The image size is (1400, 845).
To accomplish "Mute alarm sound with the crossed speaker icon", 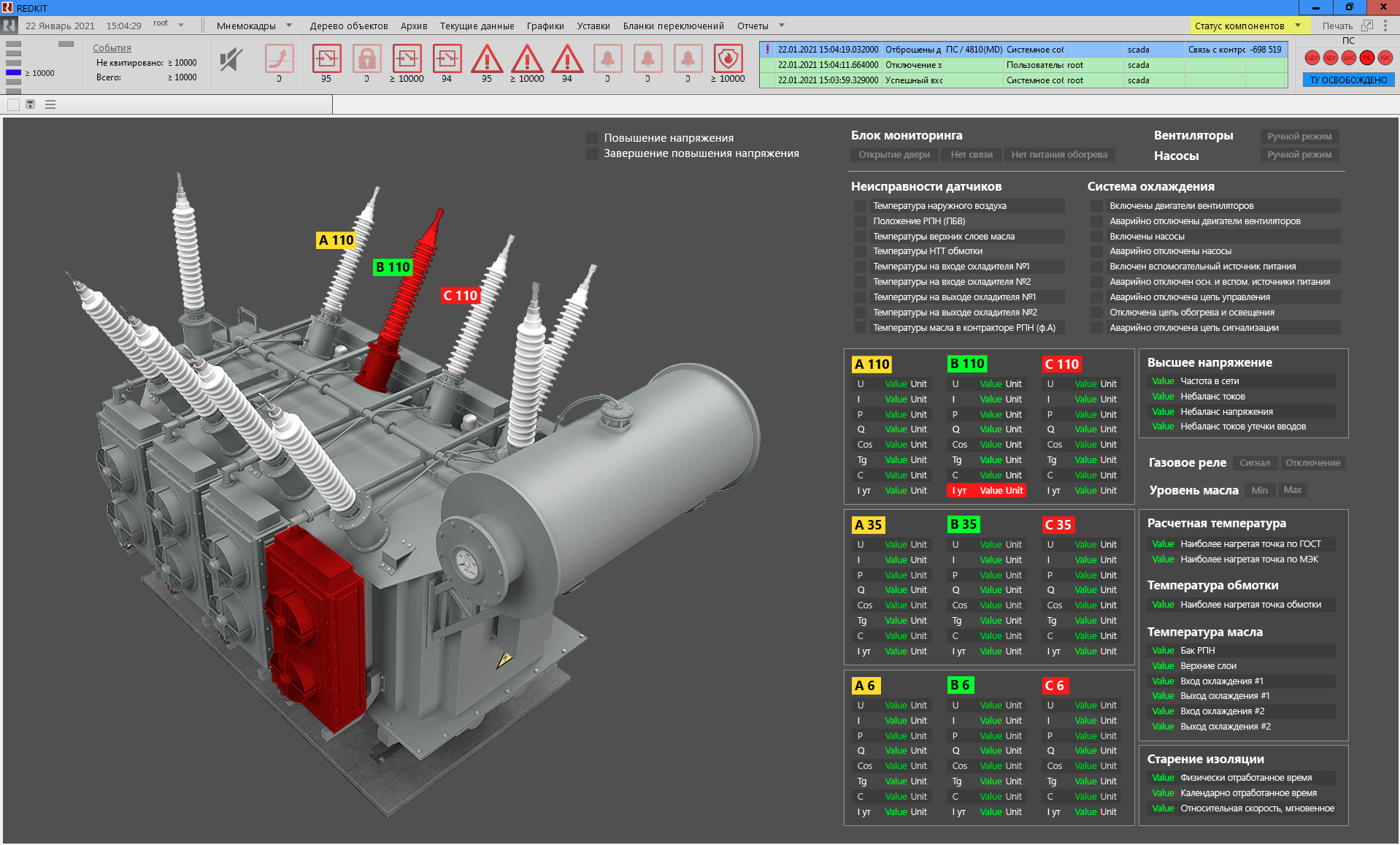I will (231, 59).
